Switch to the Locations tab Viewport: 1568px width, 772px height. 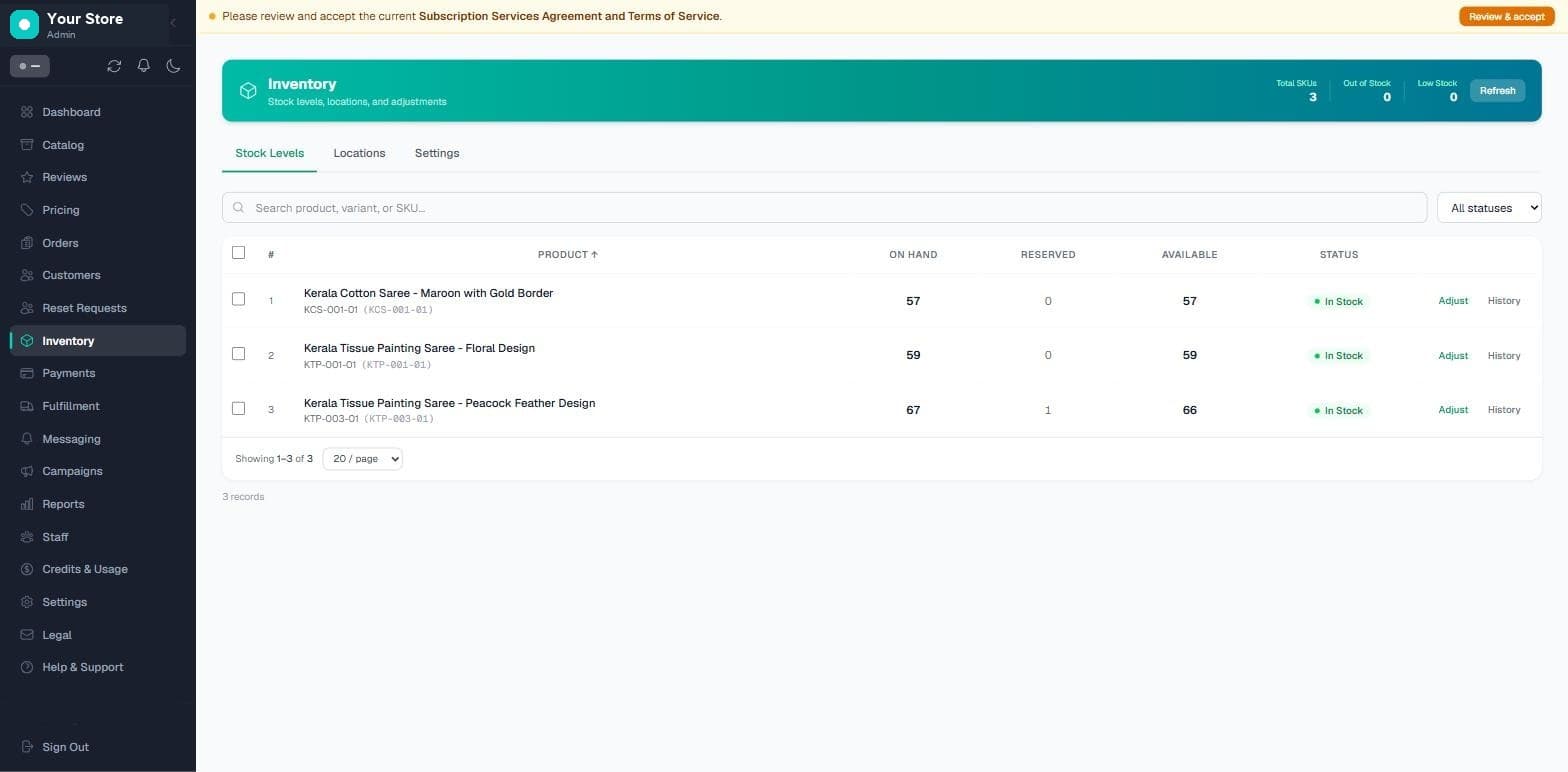tap(359, 153)
